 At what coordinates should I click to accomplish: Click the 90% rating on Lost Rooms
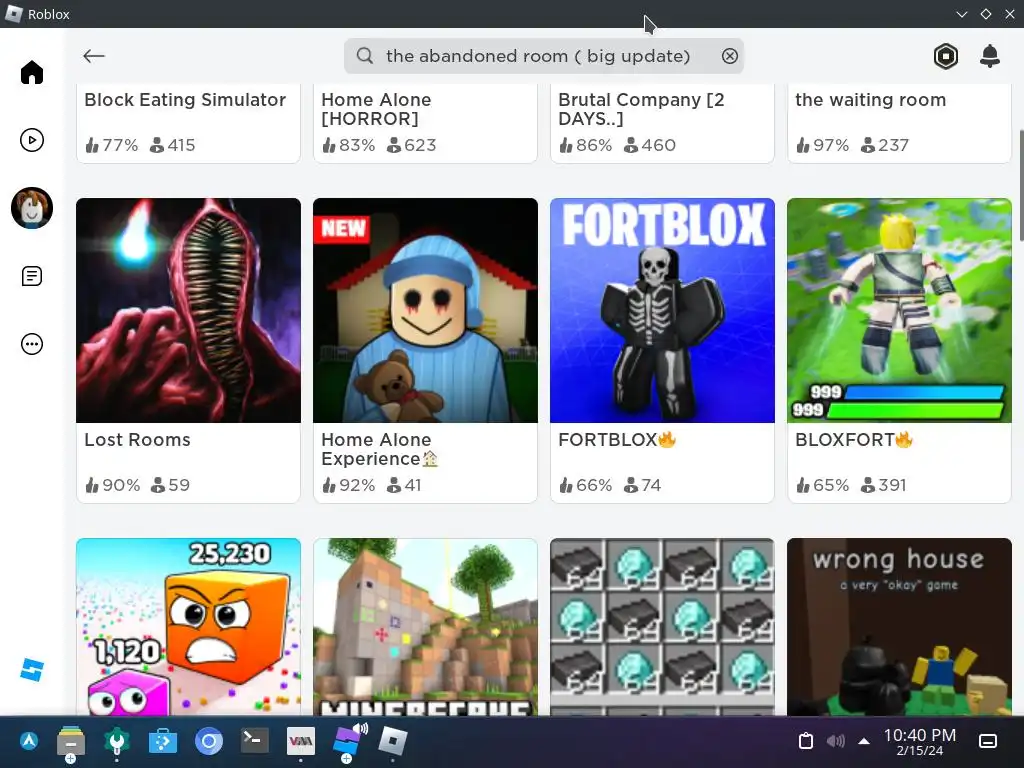[x=112, y=485]
